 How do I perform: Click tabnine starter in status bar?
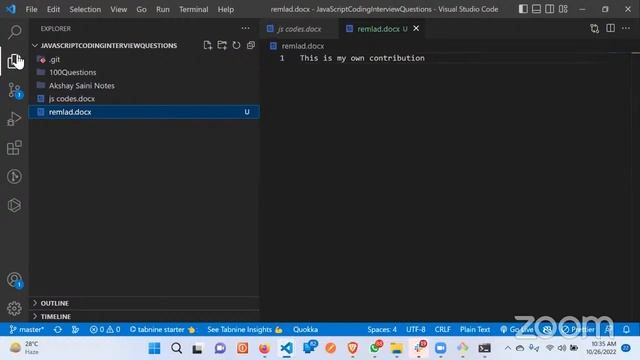click(x=162, y=329)
